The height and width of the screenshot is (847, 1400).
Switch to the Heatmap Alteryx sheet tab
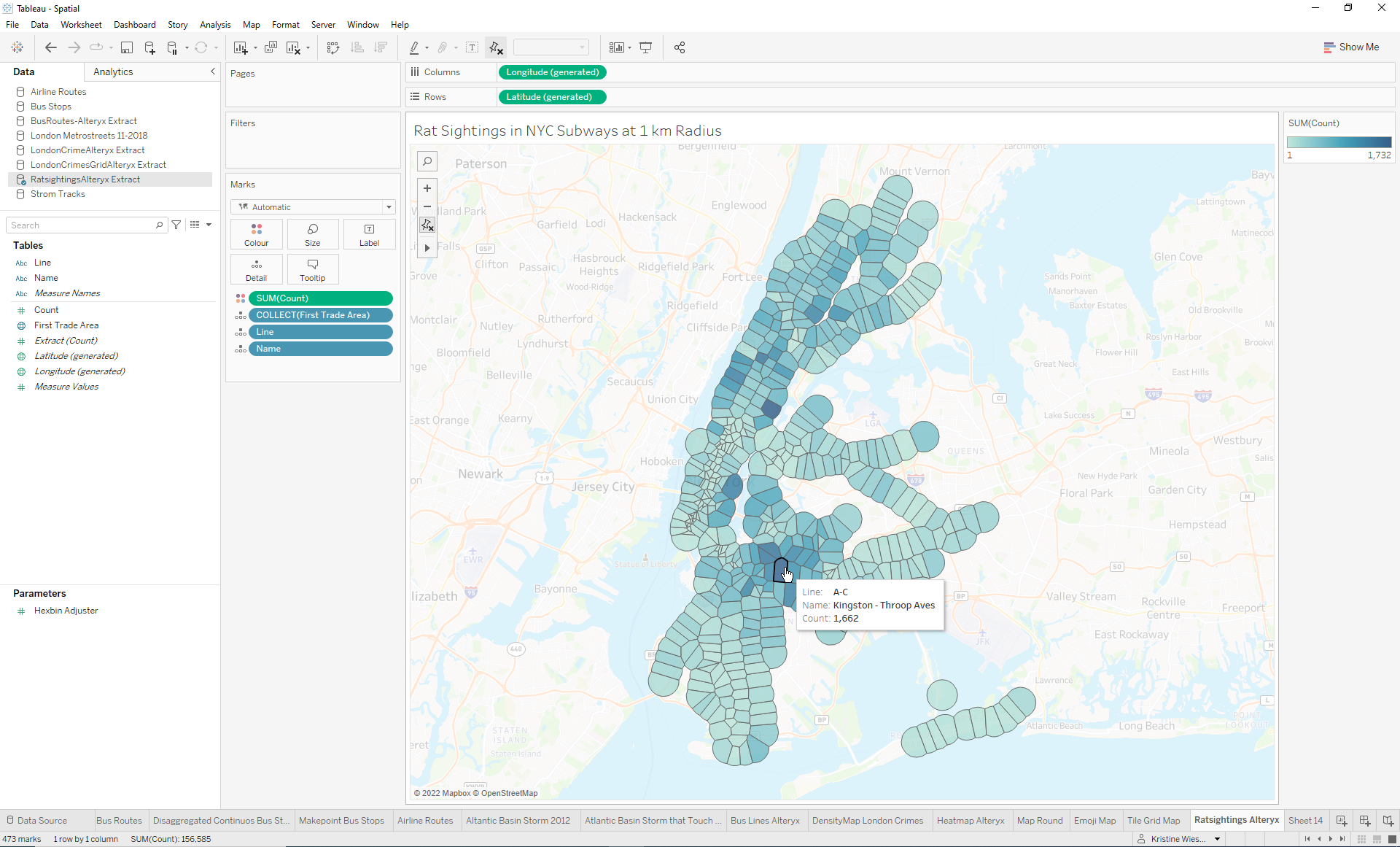[x=970, y=821]
